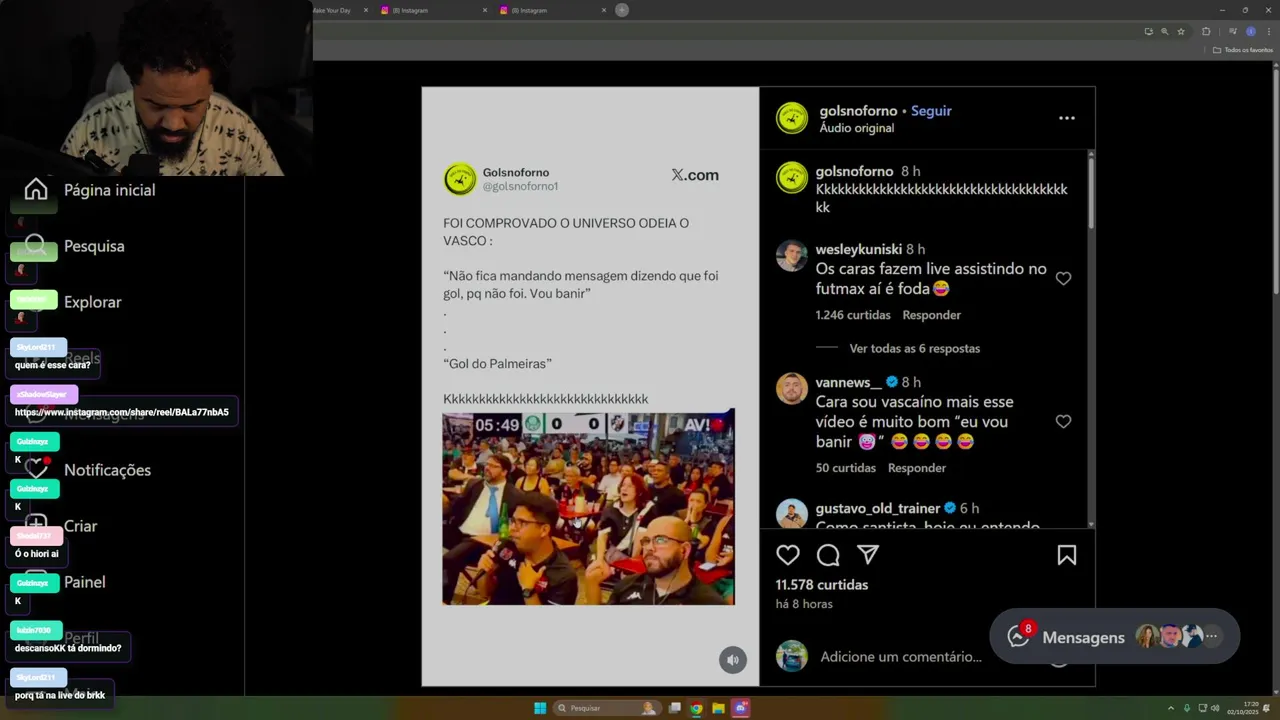Switch to the first Instagram tab

pos(431,10)
